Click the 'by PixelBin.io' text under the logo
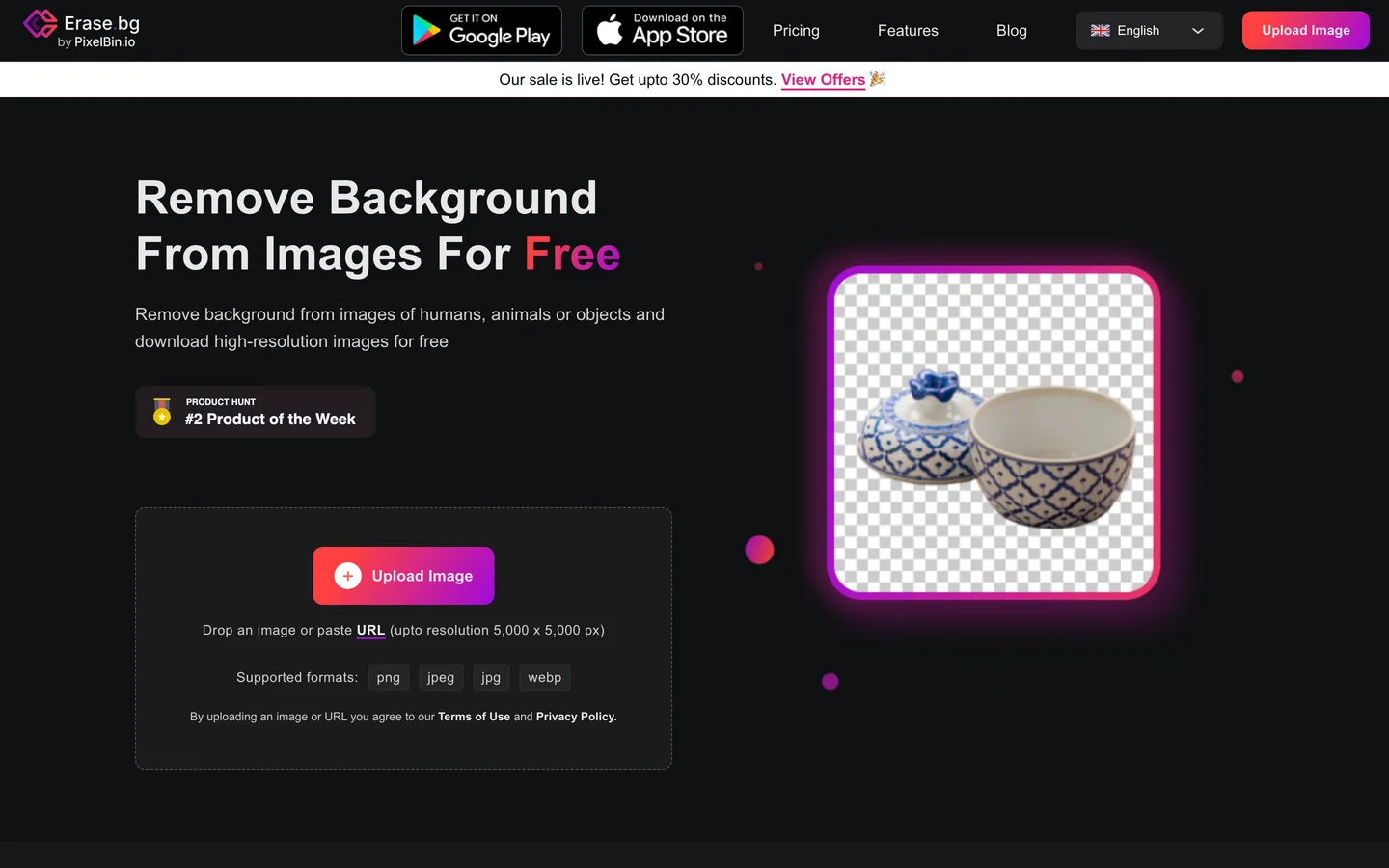 96,42
